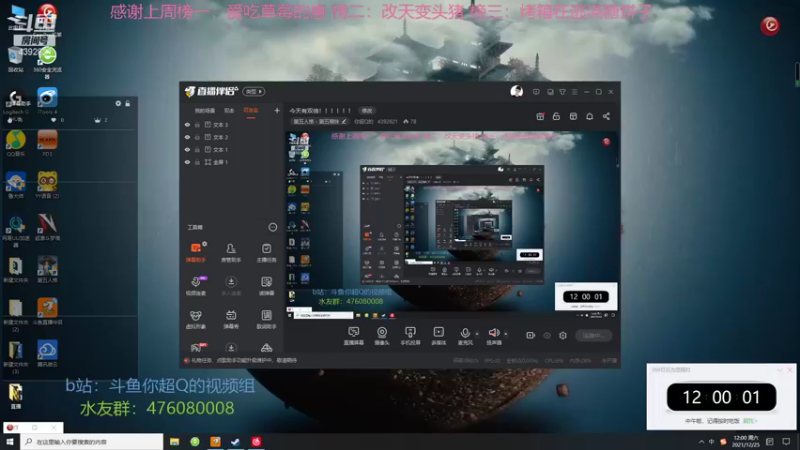Toggle the lock on 文本 1 source
Image resolution: width=800 pixels, height=450 pixels.
(x=197, y=149)
